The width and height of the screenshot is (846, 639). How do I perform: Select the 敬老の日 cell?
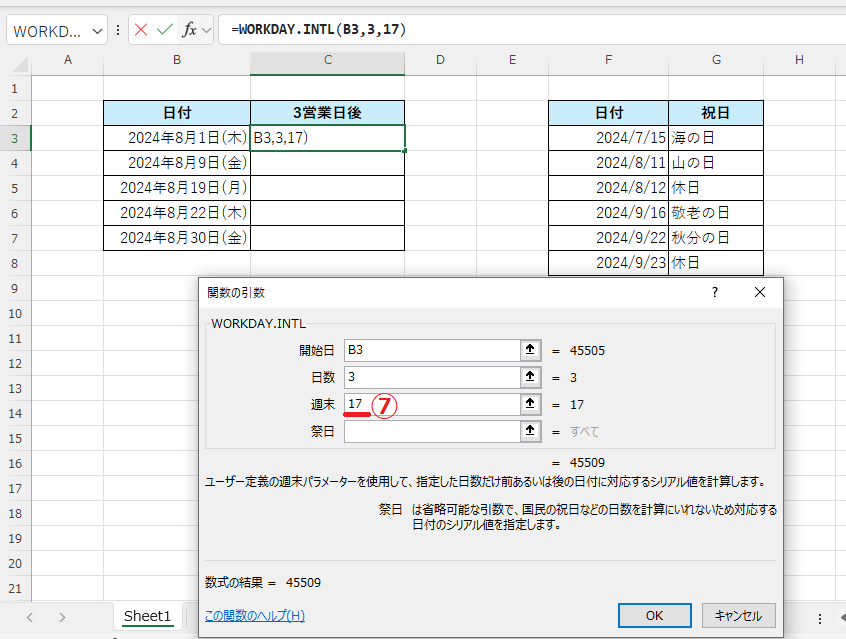click(x=716, y=213)
